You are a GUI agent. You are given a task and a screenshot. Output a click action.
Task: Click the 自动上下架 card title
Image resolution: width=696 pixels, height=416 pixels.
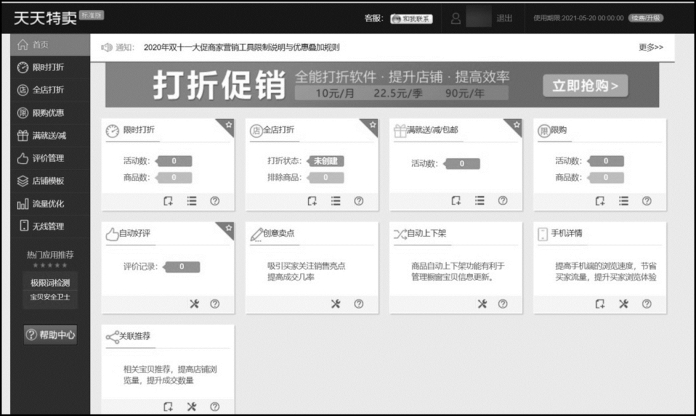pos(426,233)
